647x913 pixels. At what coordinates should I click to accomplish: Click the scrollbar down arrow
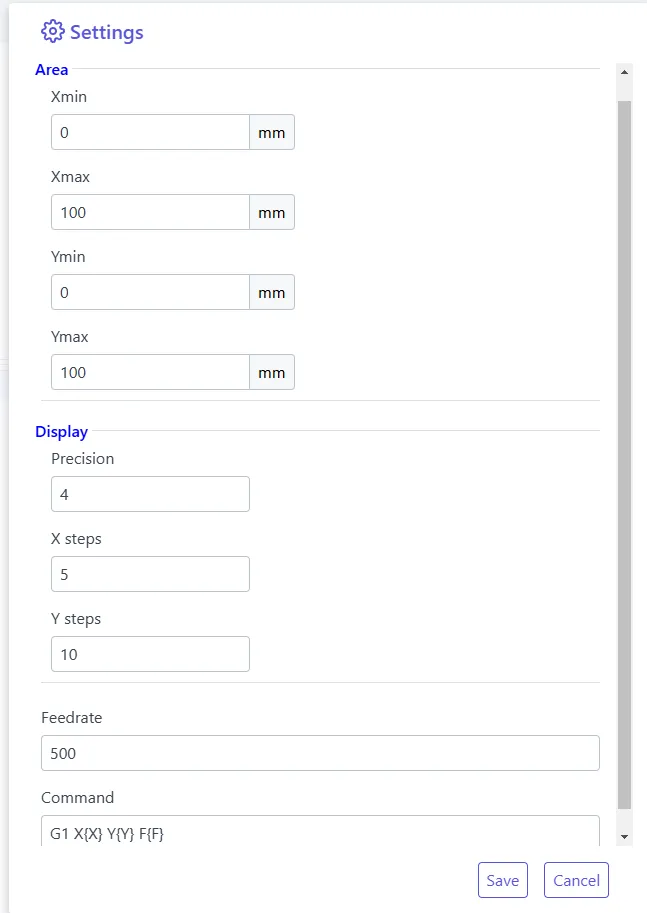(x=625, y=836)
